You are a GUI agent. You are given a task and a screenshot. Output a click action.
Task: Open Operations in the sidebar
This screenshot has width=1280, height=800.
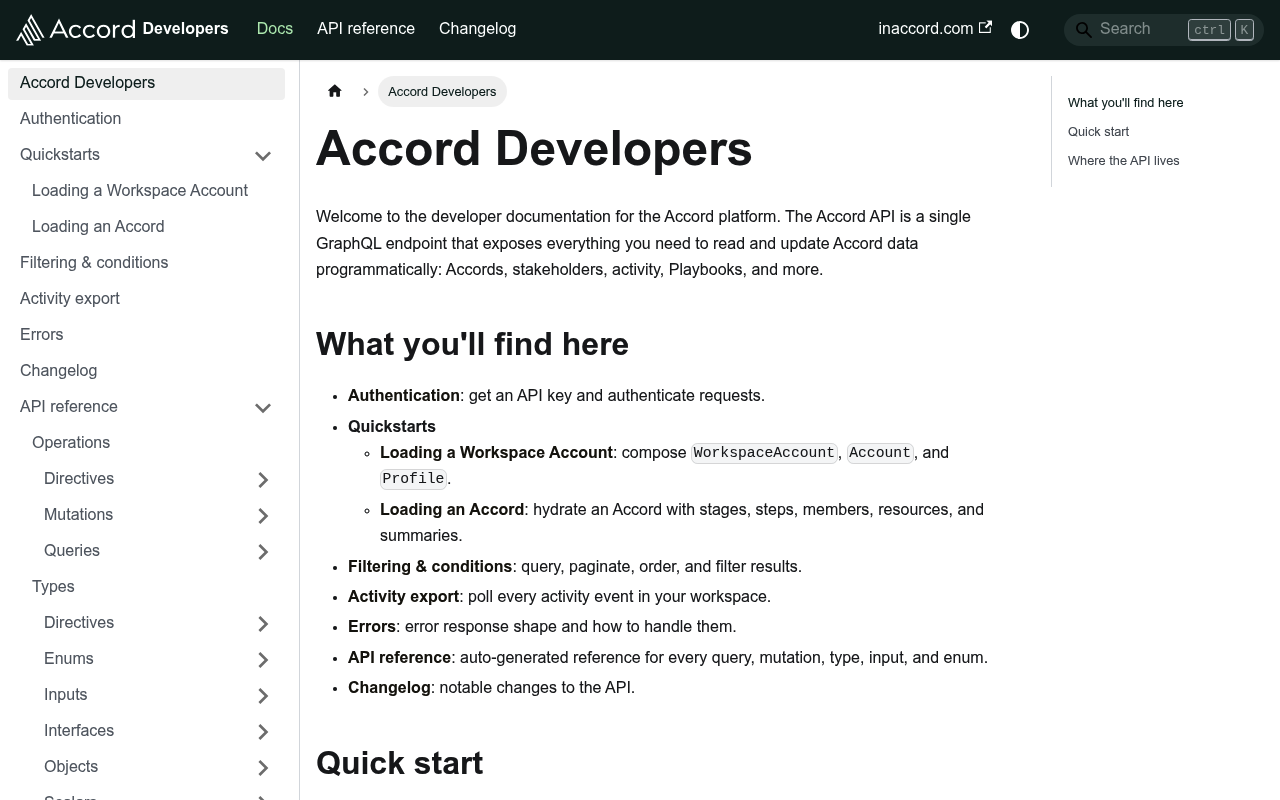click(x=152, y=443)
